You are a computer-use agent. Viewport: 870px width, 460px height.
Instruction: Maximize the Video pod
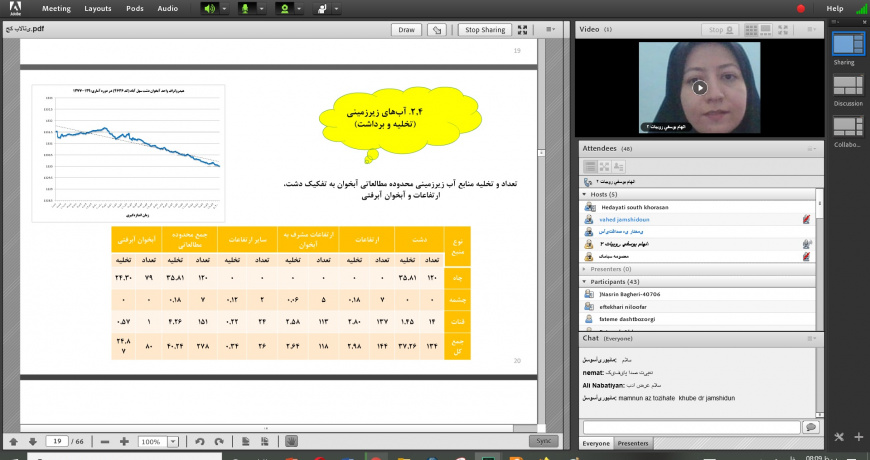point(783,30)
